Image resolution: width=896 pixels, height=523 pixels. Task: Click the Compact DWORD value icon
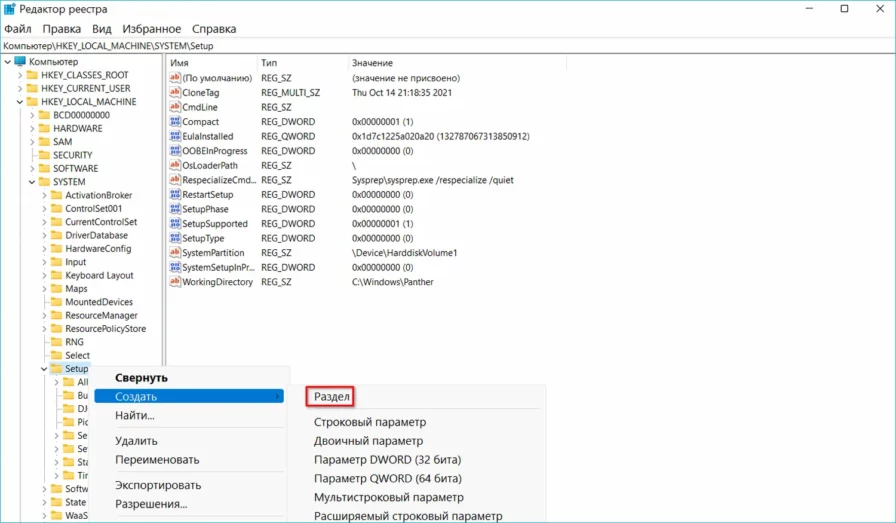pyautogui.click(x=175, y=121)
